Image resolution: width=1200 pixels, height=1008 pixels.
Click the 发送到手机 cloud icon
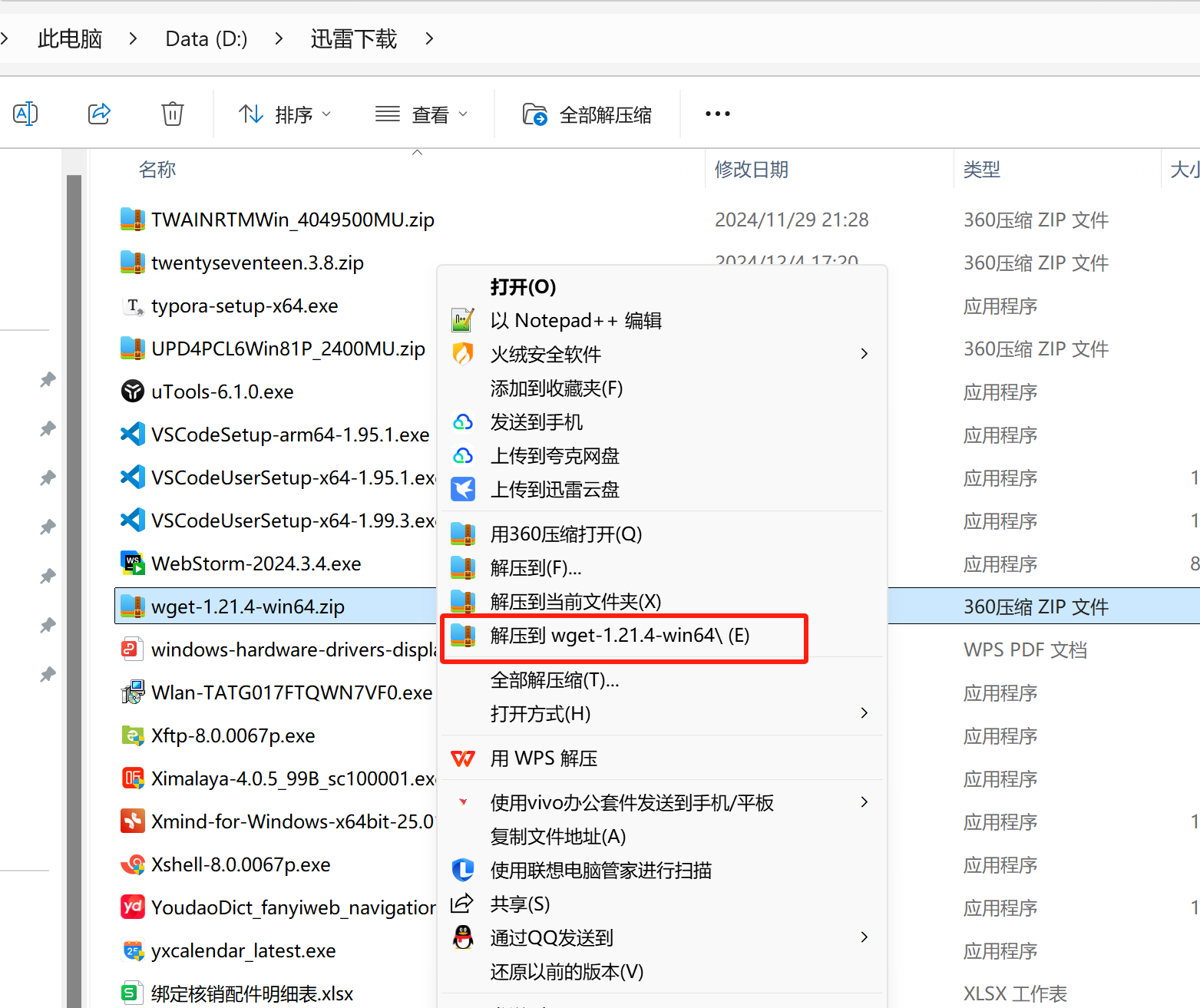[463, 421]
